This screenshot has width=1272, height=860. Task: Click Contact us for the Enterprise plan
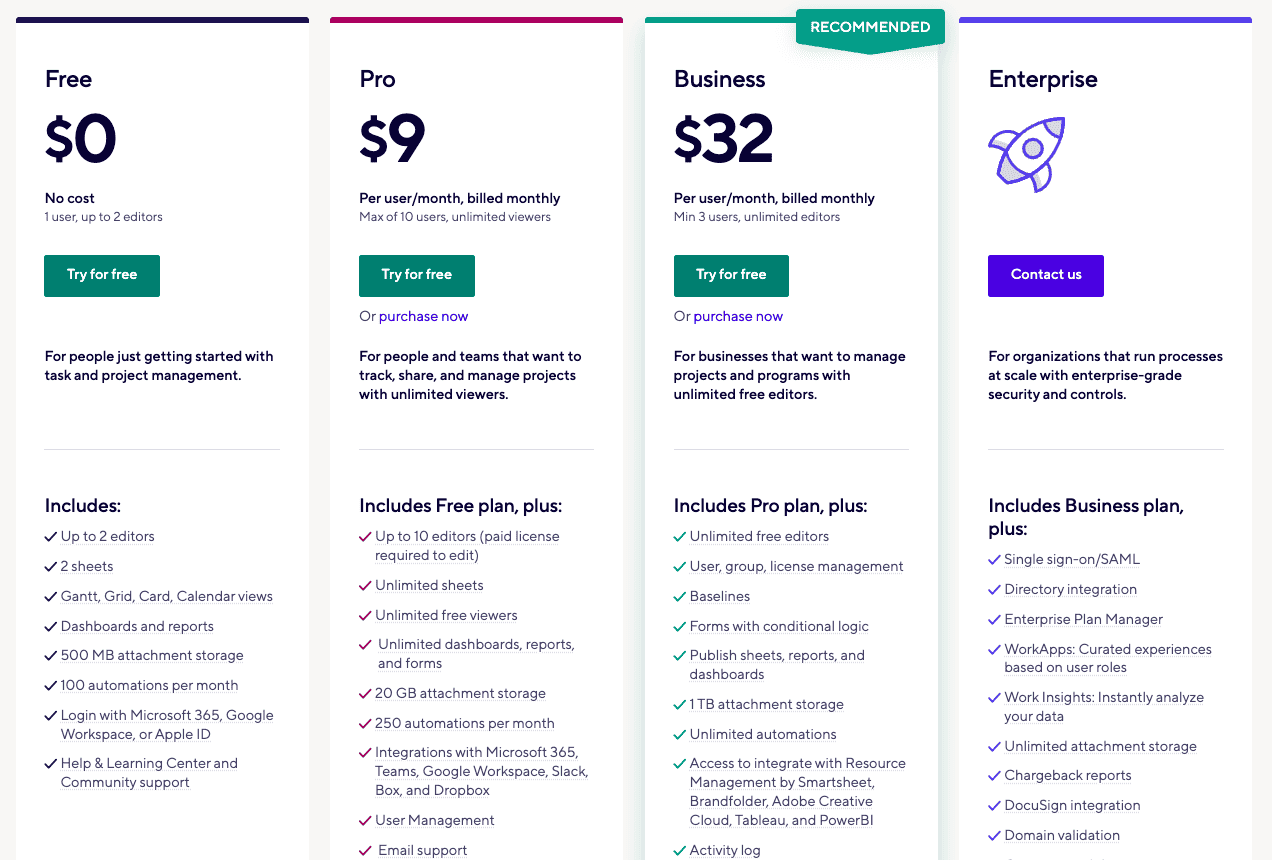pyautogui.click(x=1045, y=275)
